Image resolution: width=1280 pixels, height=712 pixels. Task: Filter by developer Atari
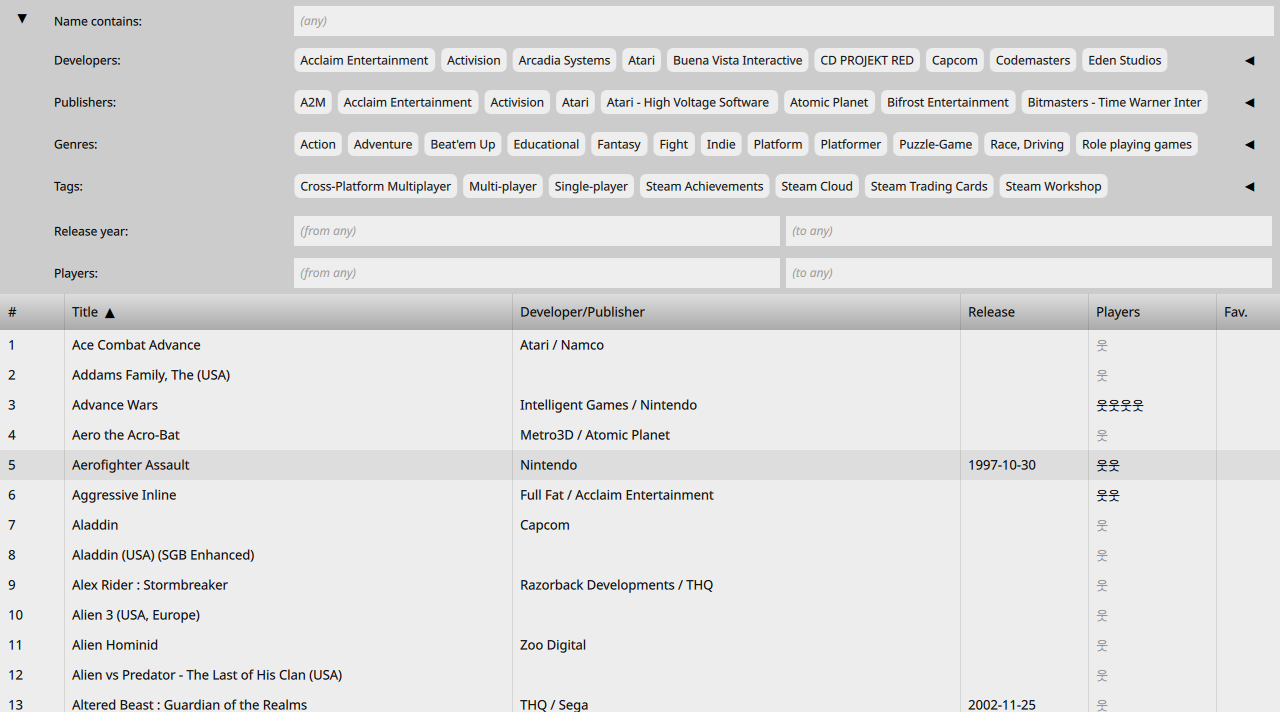[x=642, y=60]
